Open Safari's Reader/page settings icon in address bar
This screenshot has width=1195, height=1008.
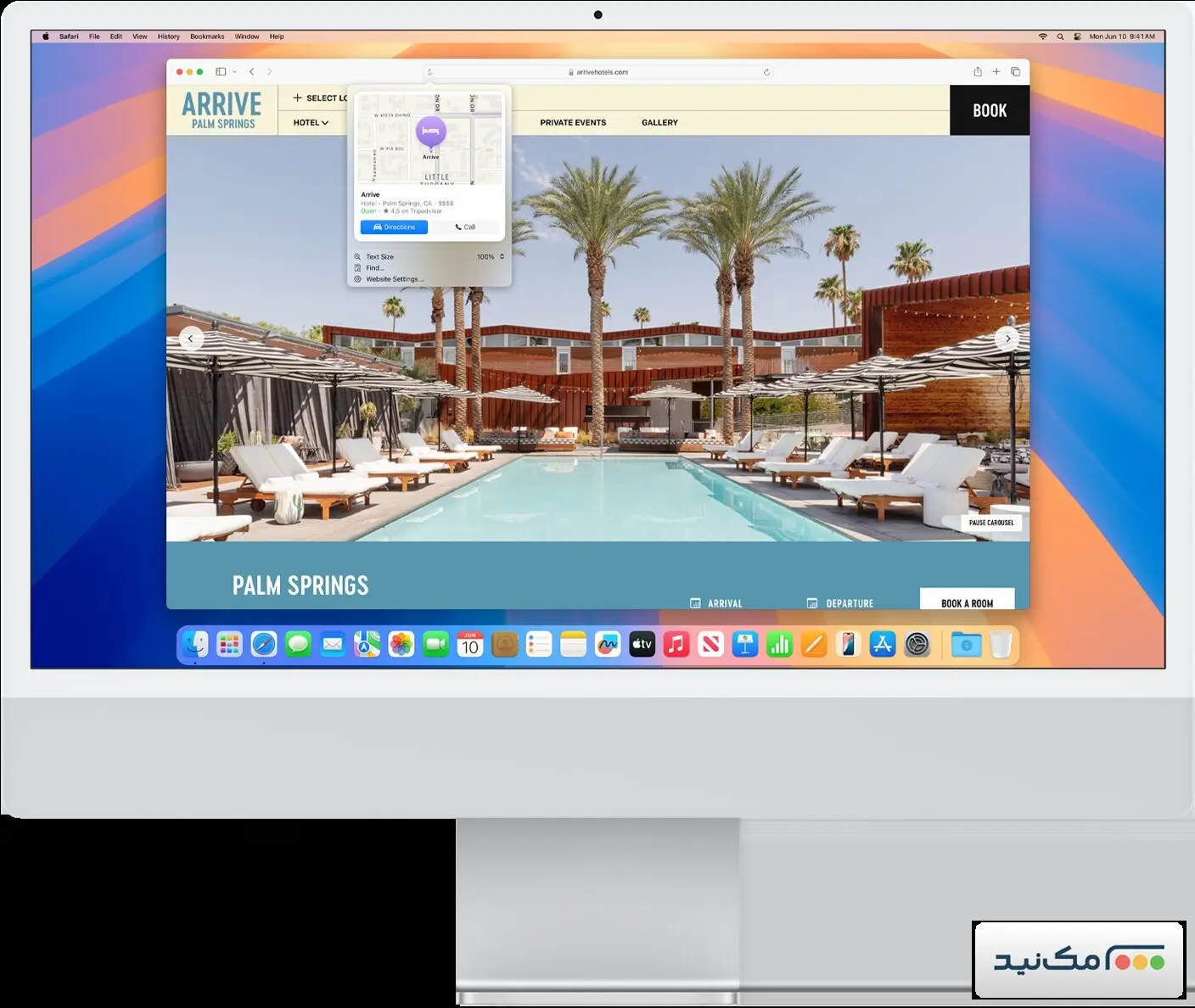point(431,72)
